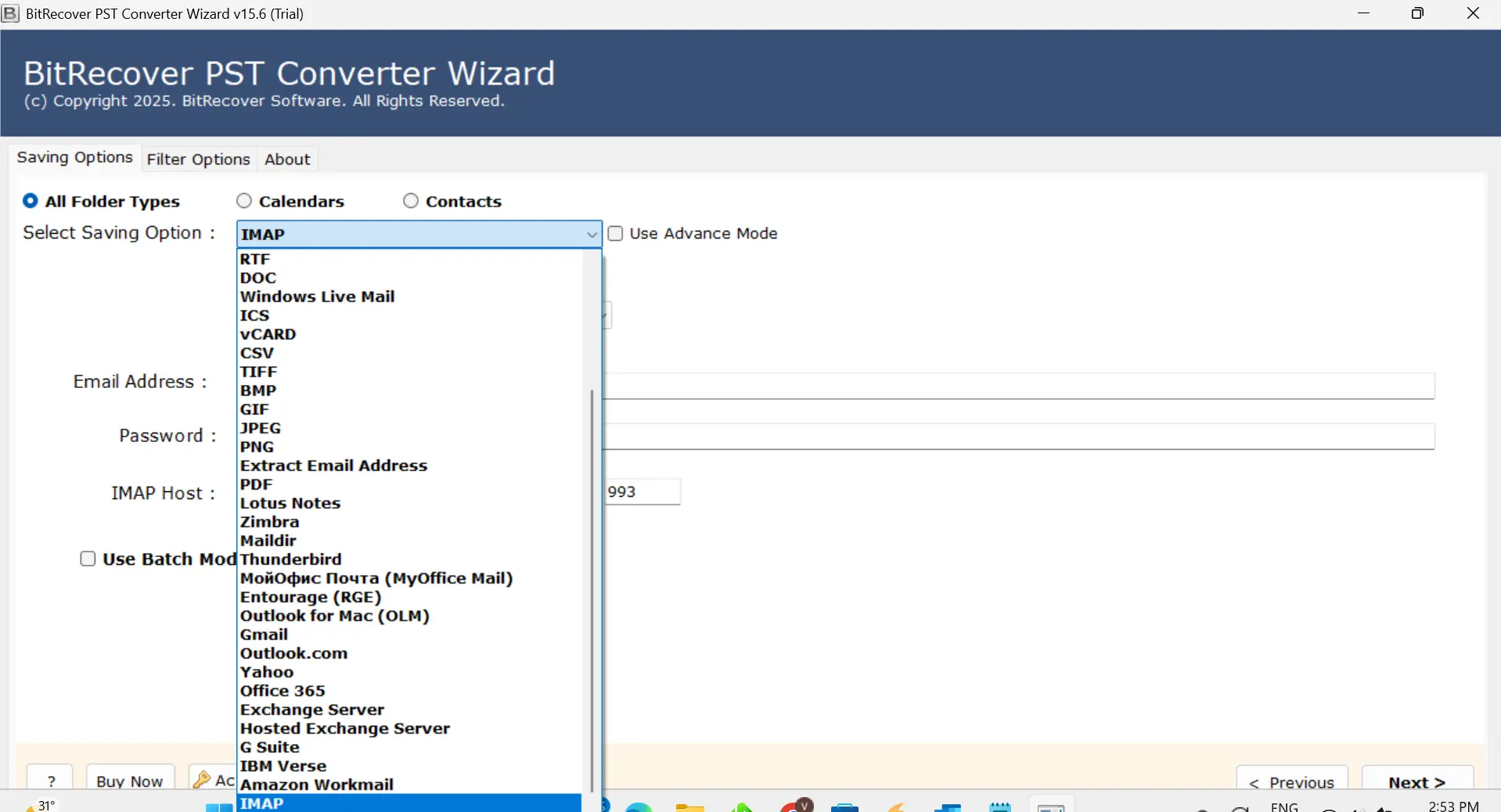Tick the Use Batch Mode checkbox
The width and height of the screenshot is (1501, 812).
pyautogui.click(x=88, y=559)
